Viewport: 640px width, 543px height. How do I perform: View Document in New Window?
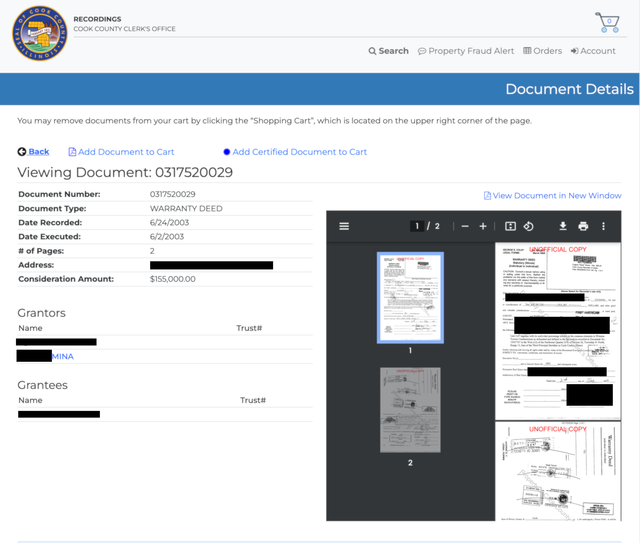[552, 196]
